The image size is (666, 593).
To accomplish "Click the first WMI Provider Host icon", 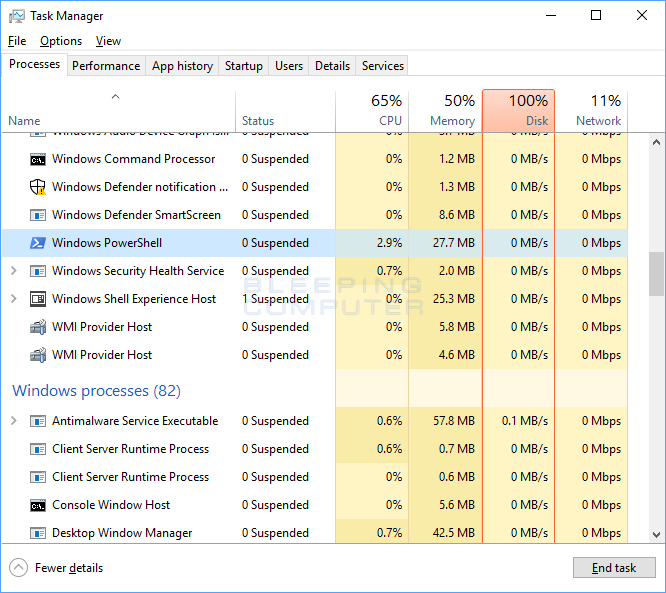I will (x=38, y=327).
